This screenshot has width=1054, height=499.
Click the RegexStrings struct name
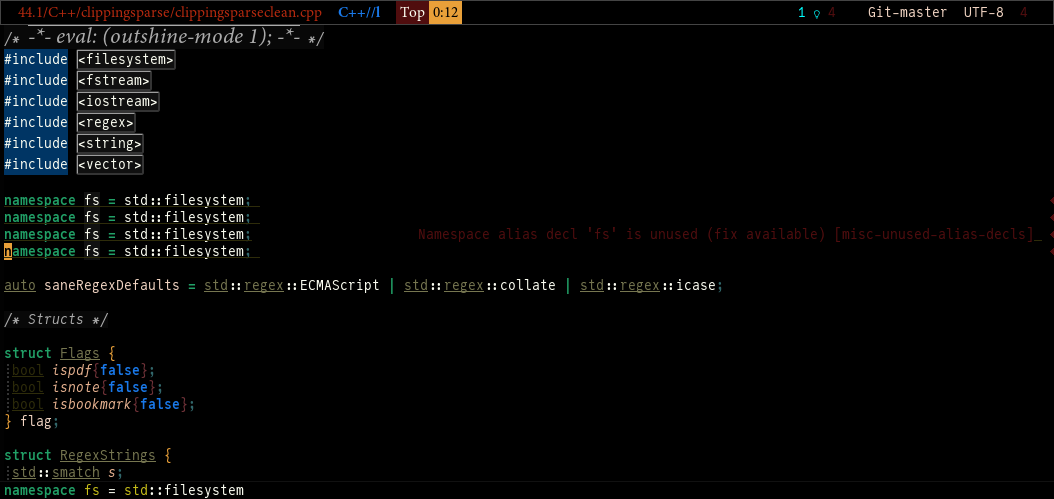(x=108, y=455)
